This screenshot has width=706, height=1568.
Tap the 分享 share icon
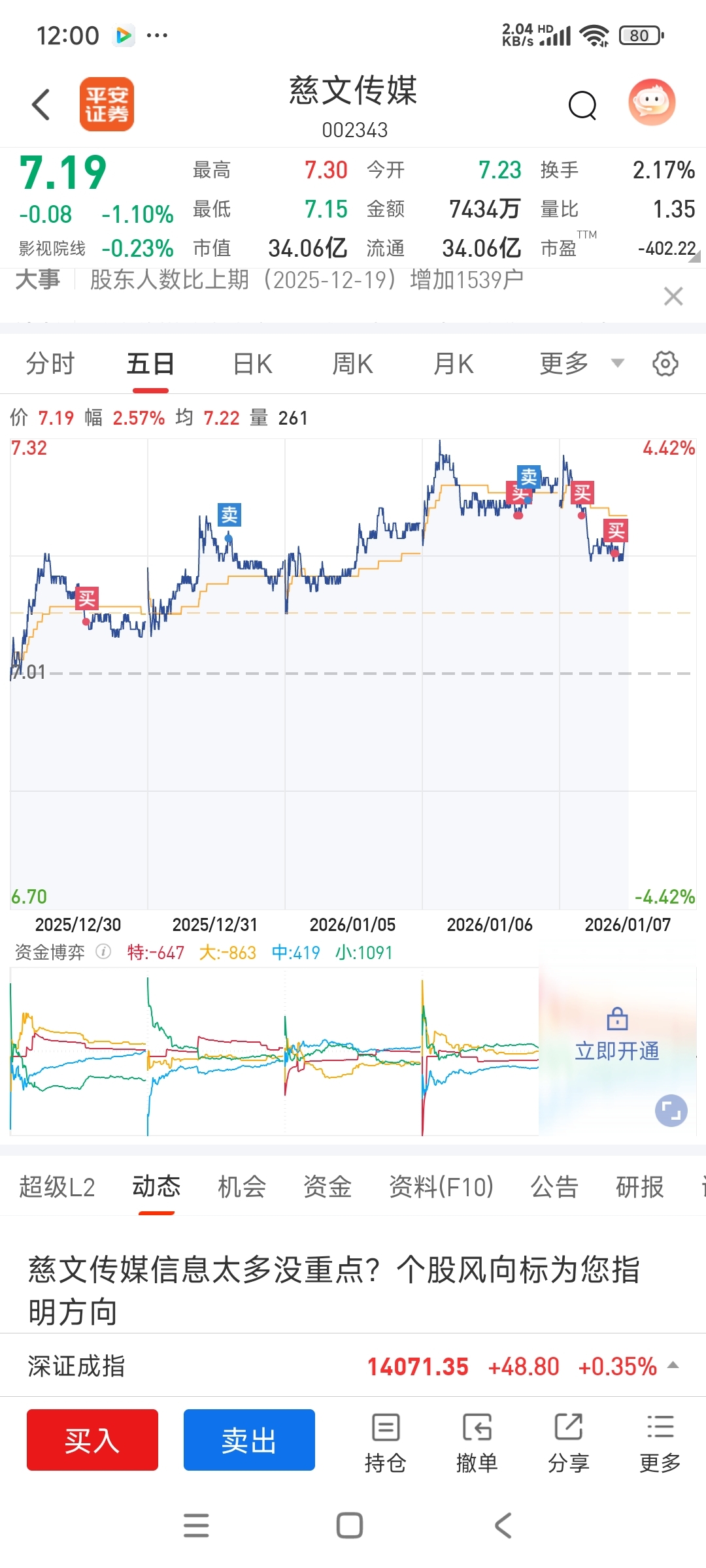[568, 1443]
